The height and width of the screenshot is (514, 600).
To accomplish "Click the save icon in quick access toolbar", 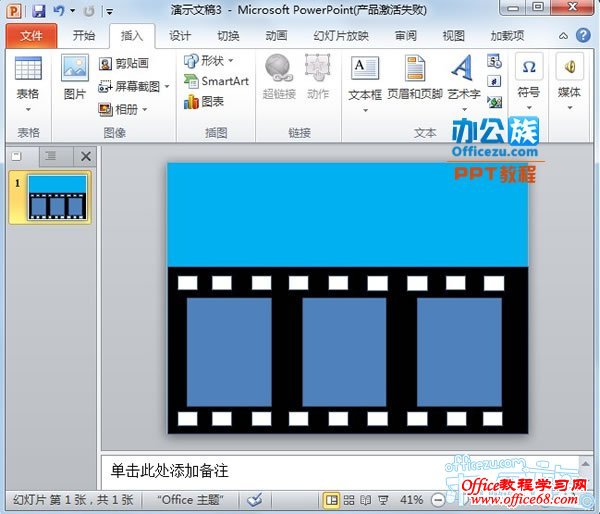I will point(38,11).
